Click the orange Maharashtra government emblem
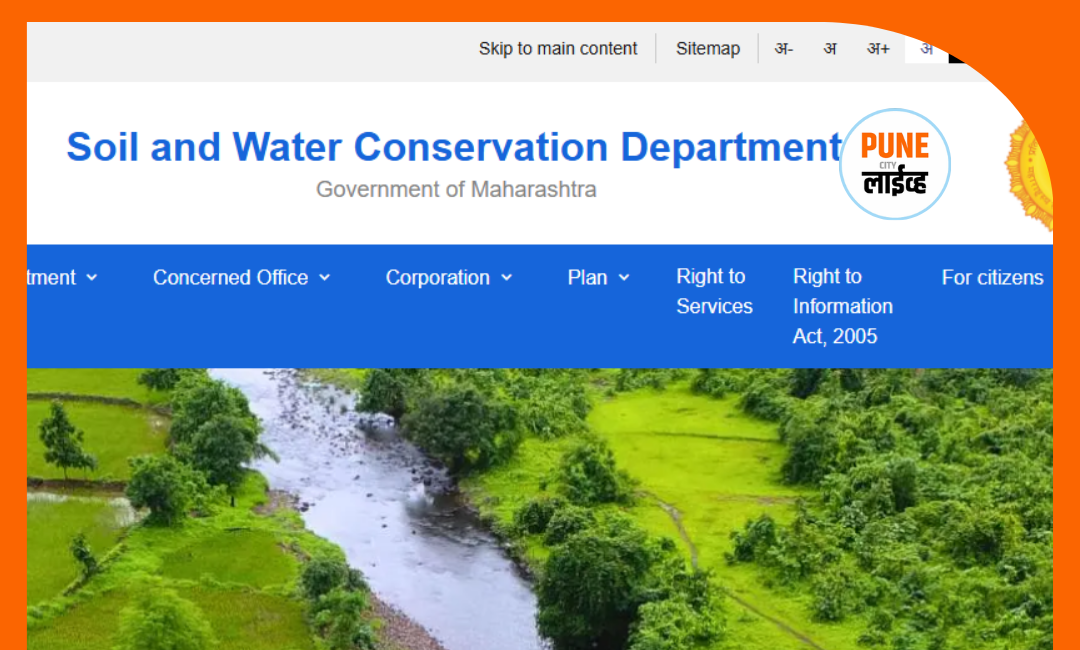Image resolution: width=1080 pixels, height=650 pixels. click(1030, 170)
